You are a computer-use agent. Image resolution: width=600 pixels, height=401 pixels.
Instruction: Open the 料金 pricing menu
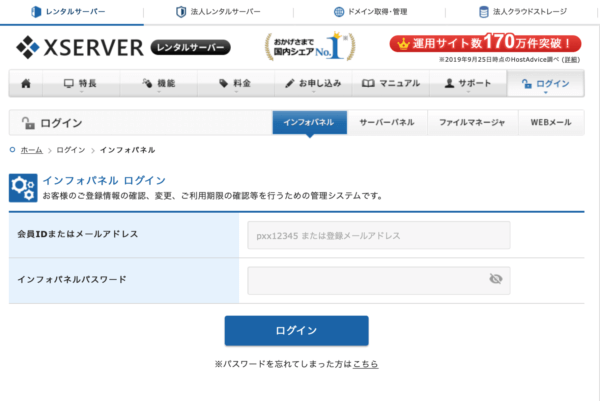click(x=235, y=83)
